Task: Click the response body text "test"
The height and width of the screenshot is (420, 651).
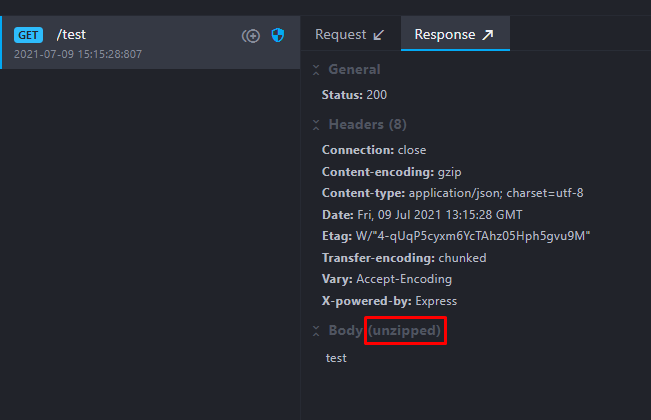Action: point(336,357)
